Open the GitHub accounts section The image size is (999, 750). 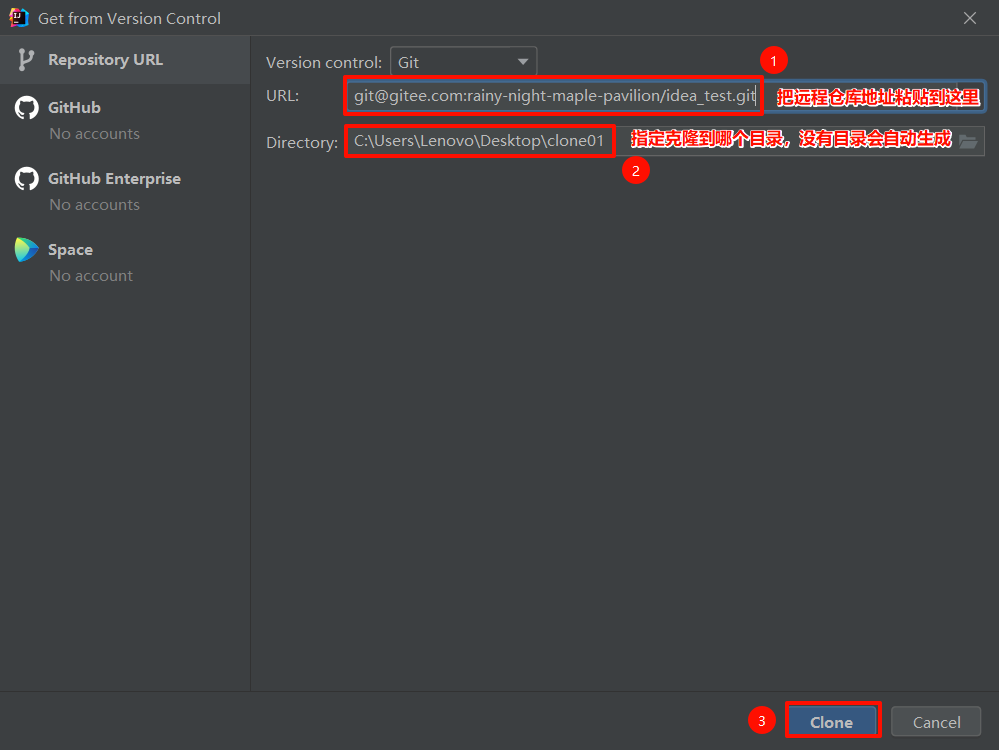(125, 120)
